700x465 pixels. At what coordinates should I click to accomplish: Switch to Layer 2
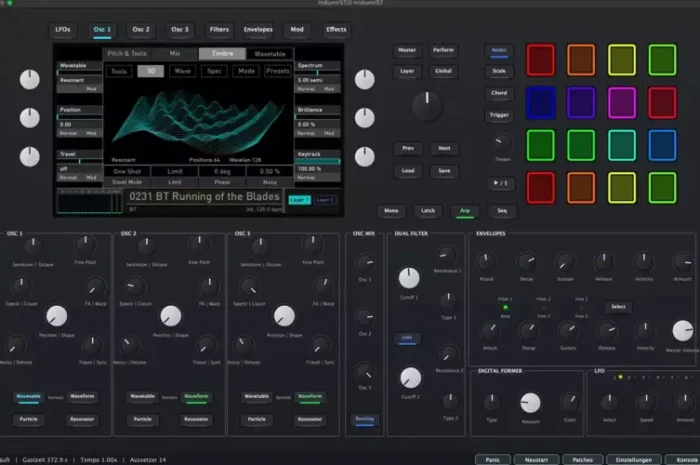coord(325,200)
